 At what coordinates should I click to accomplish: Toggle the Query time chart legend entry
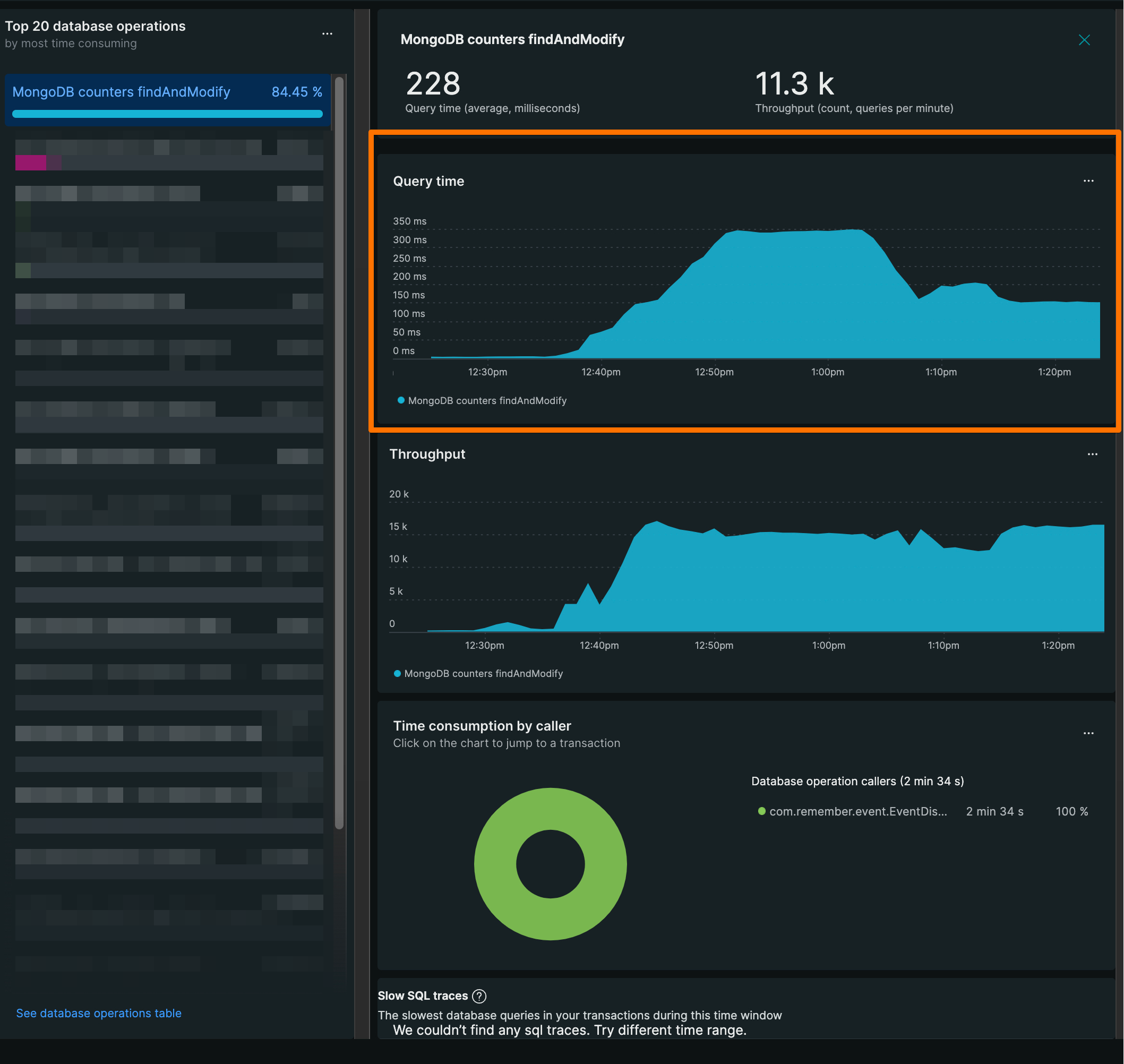pos(482,400)
